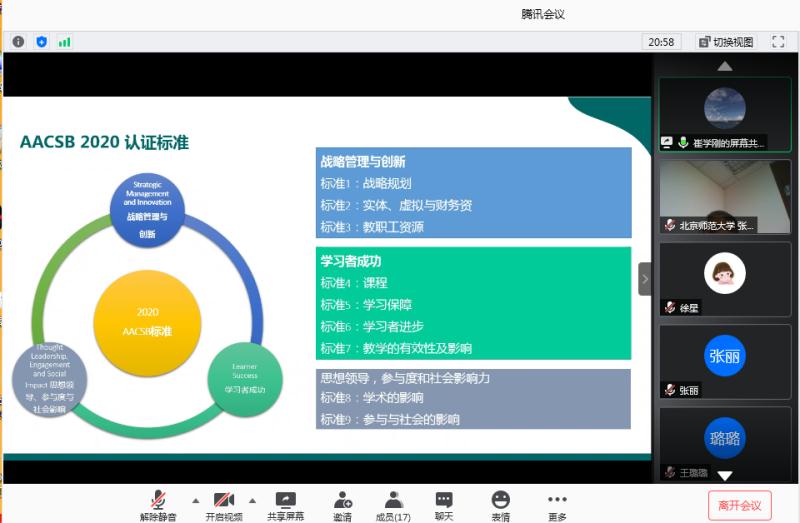Click the blue security shield icon
The image size is (800, 523).
coord(41,42)
